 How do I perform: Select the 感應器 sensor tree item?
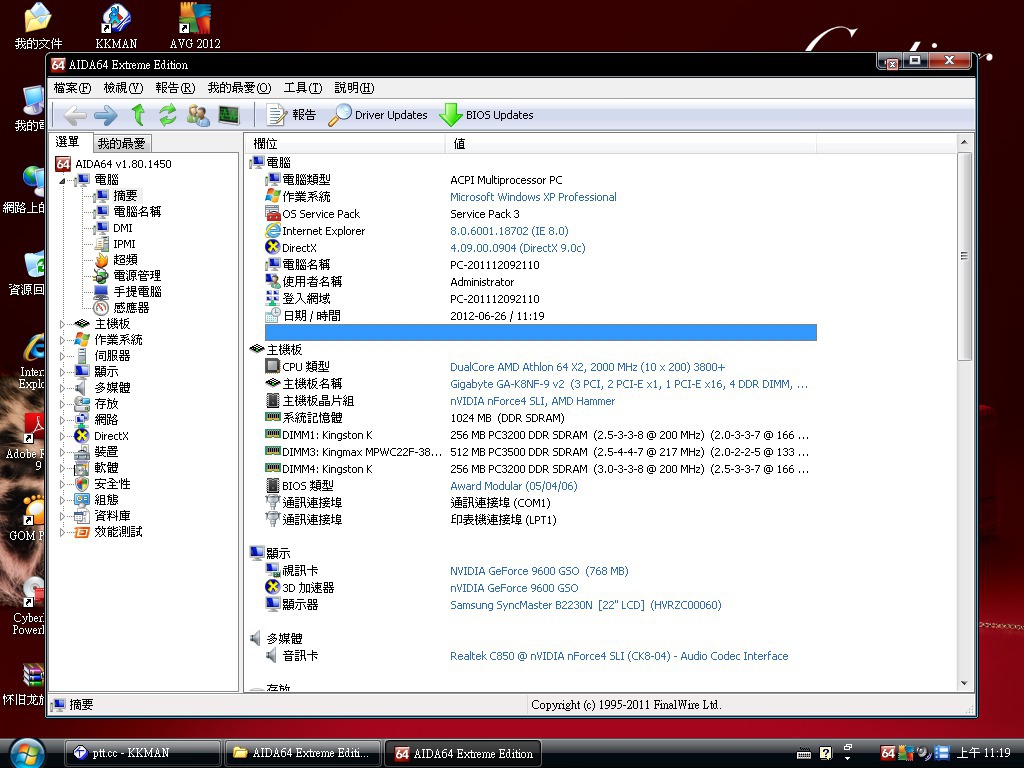130,308
